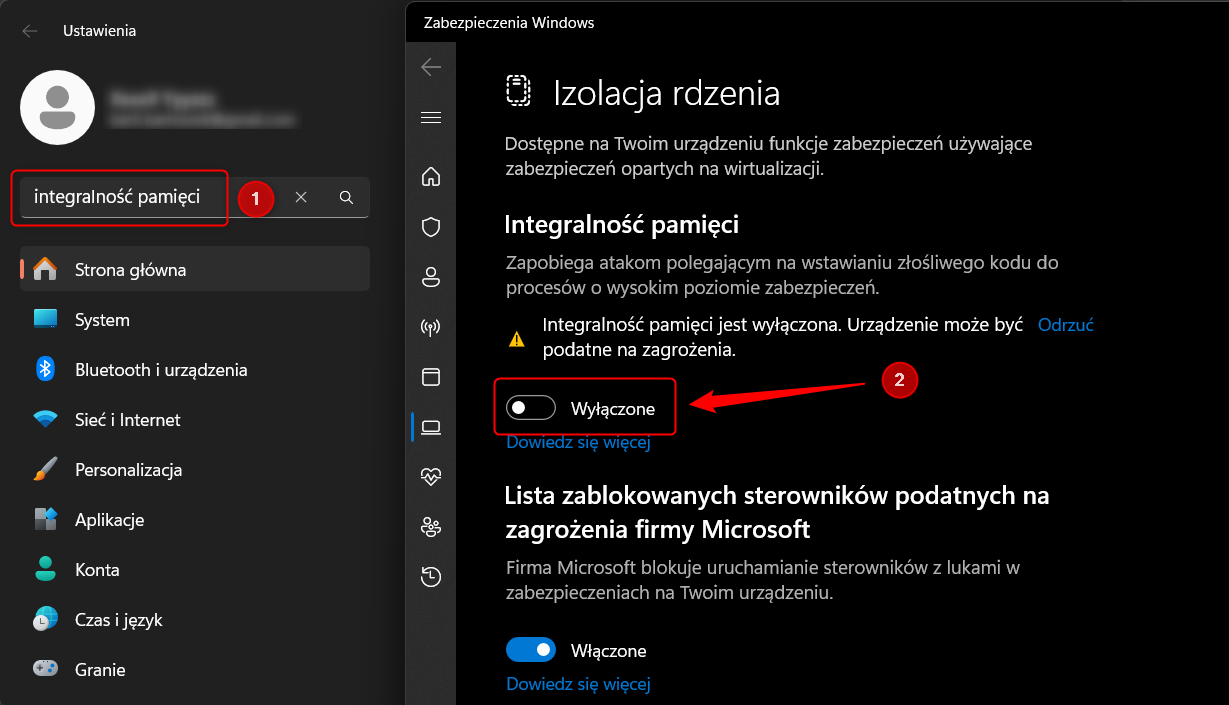
Task: Click the Integralność pamięci section heading
Action: 622,223
